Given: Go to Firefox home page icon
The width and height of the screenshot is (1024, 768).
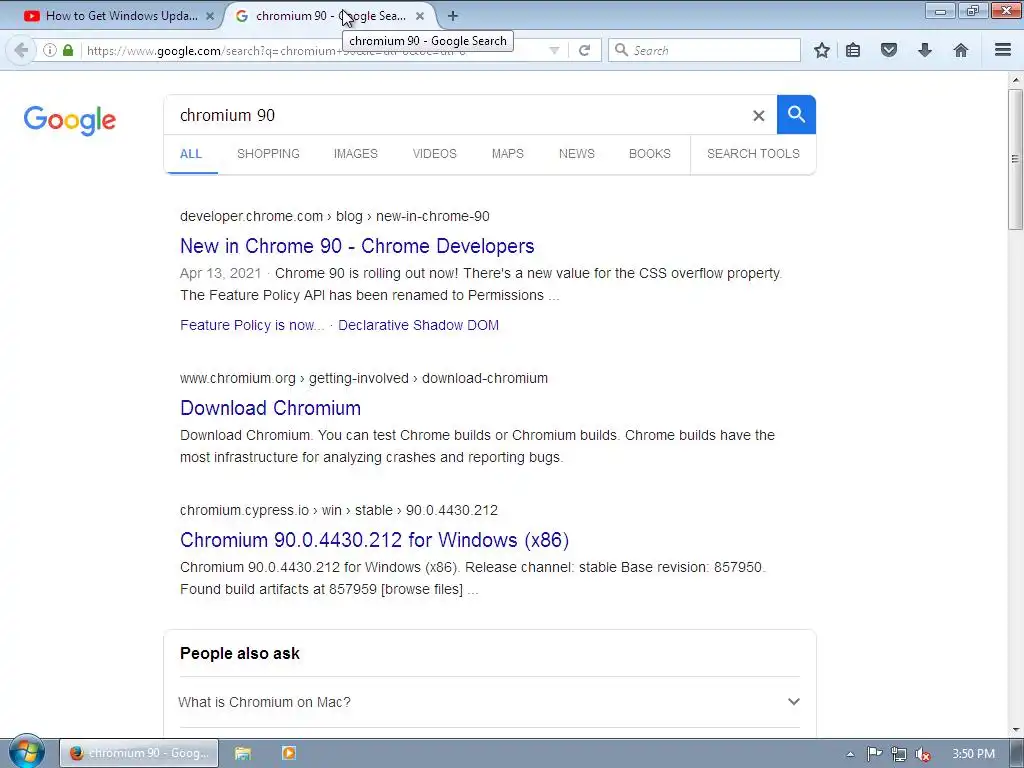Looking at the screenshot, I should (x=961, y=50).
